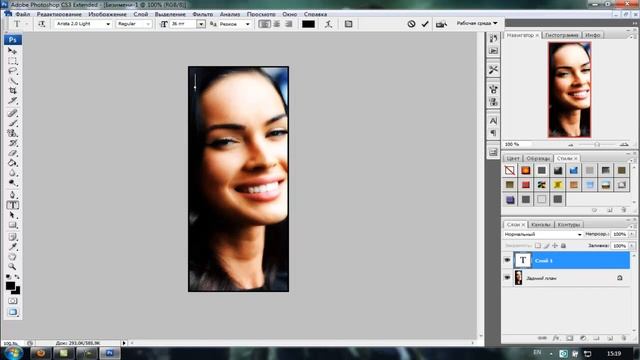
Task: Toggle lock transparent pixels
Action: [538, 246]
